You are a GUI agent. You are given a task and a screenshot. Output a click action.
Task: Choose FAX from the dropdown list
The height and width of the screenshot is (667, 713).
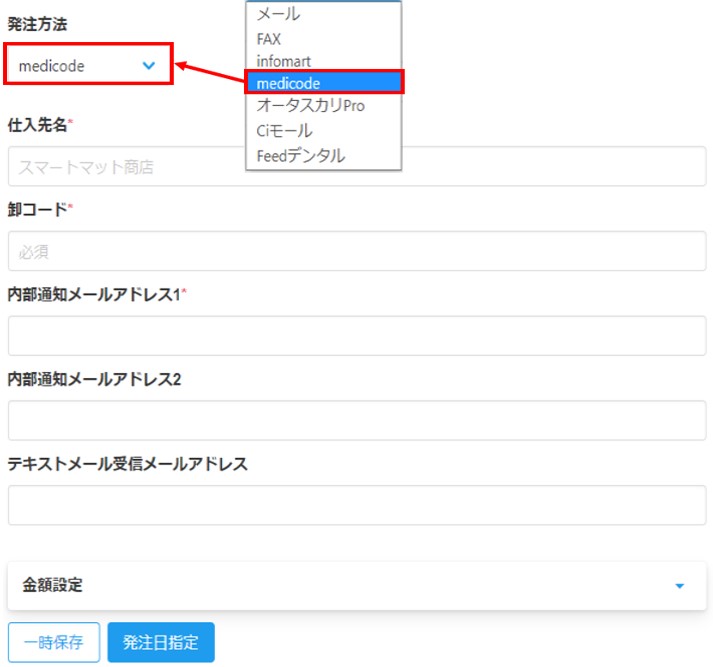(323, 39)
